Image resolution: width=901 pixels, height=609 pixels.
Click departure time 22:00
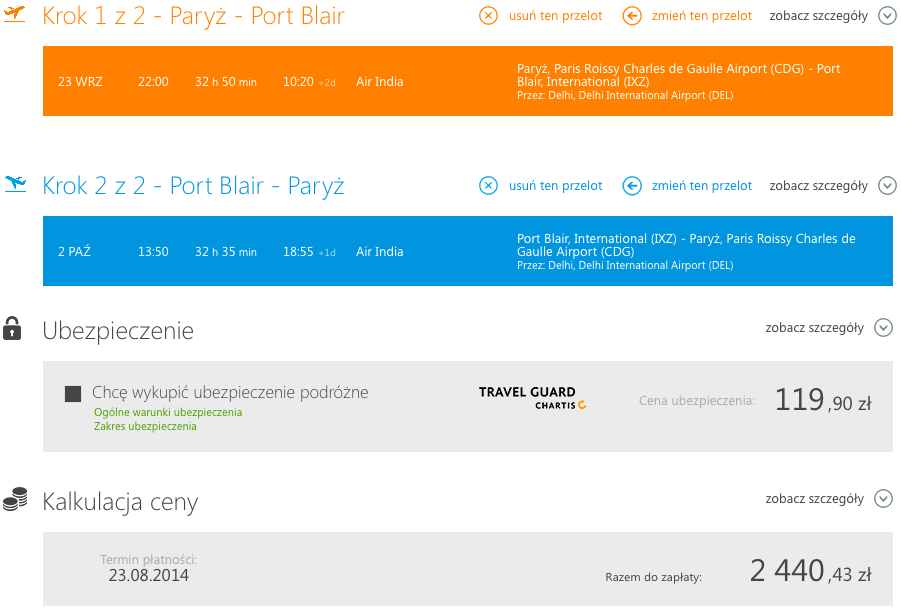(x=153, y=82)
